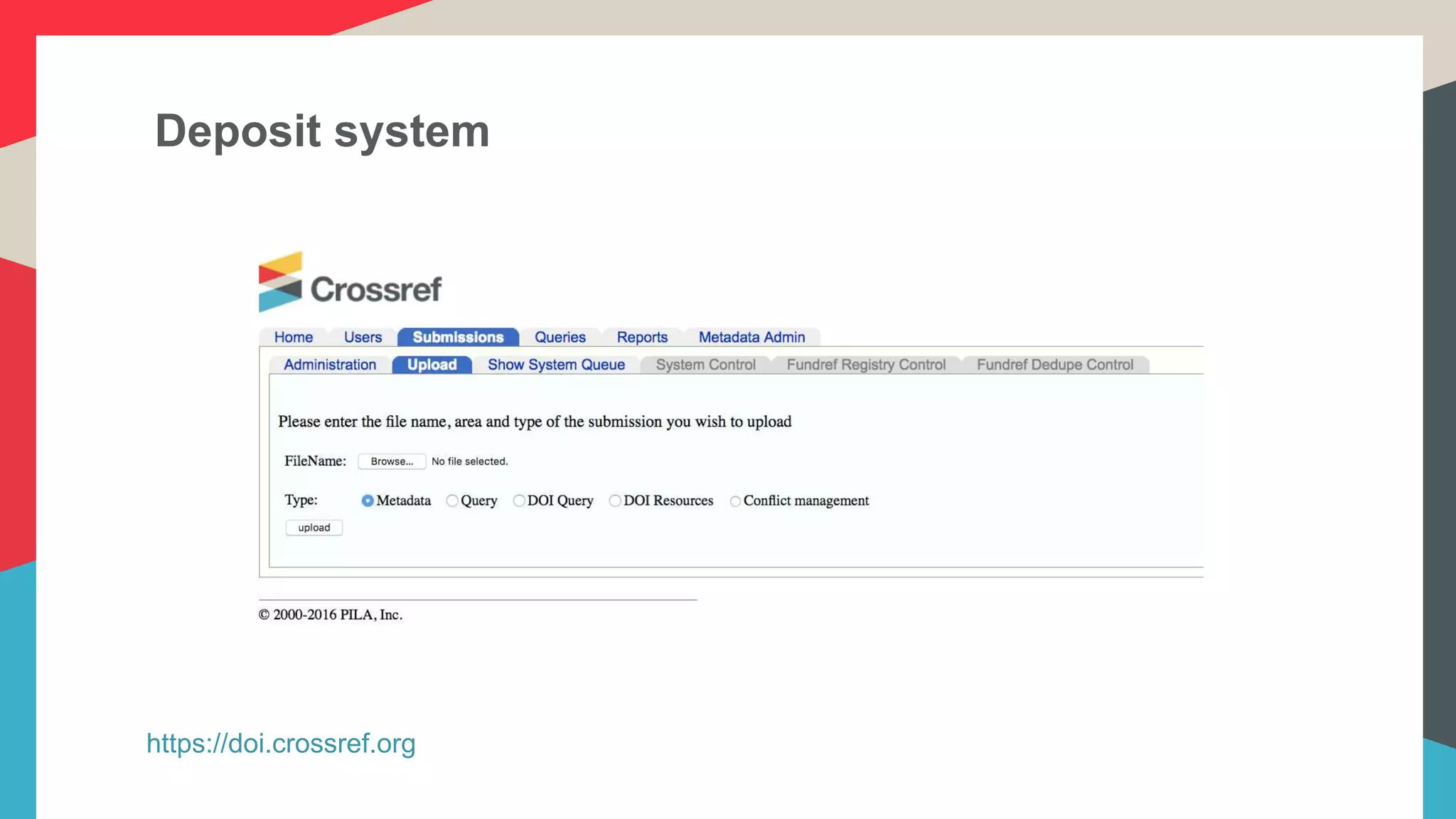Switch to the Users tab
Viewport: 1456px width, 819px height.
pos(363,337)
